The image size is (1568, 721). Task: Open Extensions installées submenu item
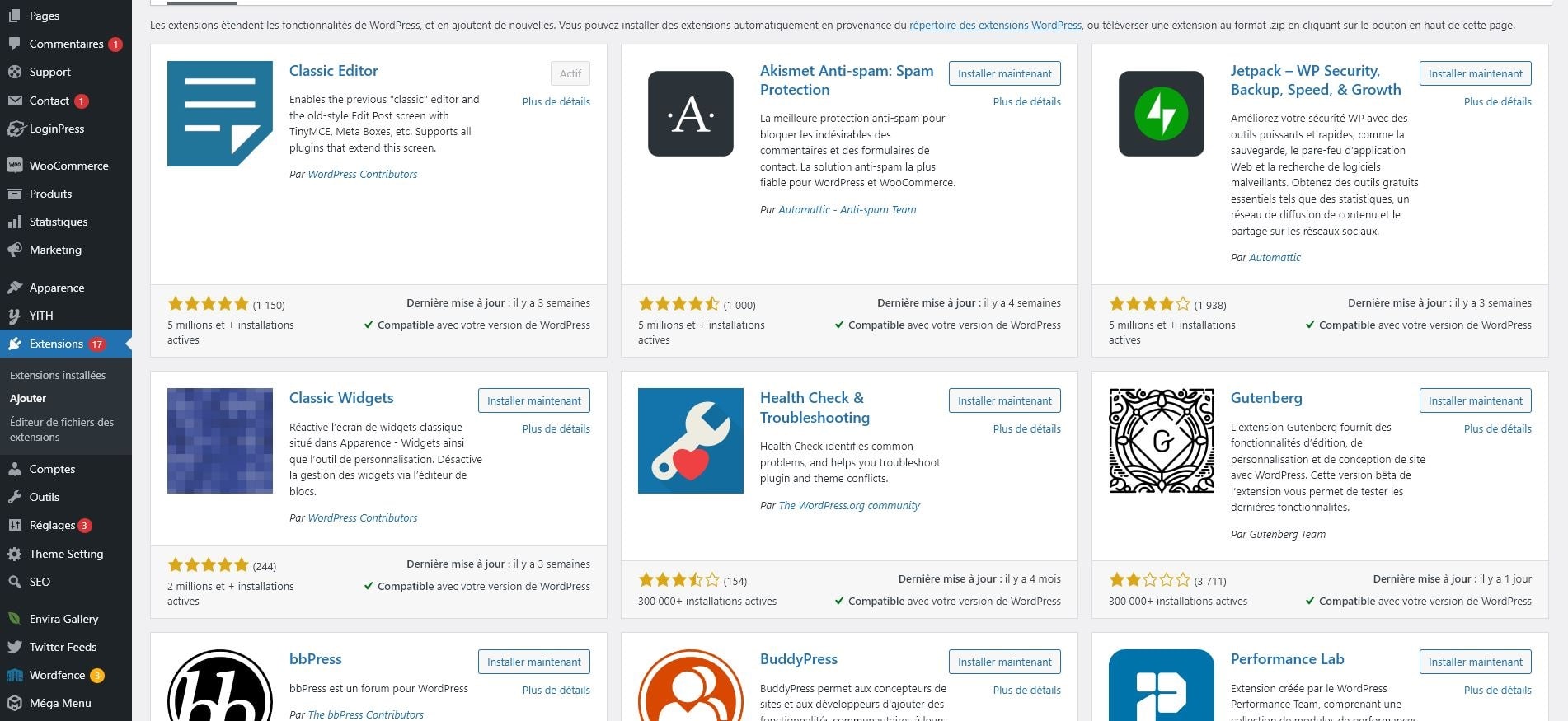click(x=58, y=375)
